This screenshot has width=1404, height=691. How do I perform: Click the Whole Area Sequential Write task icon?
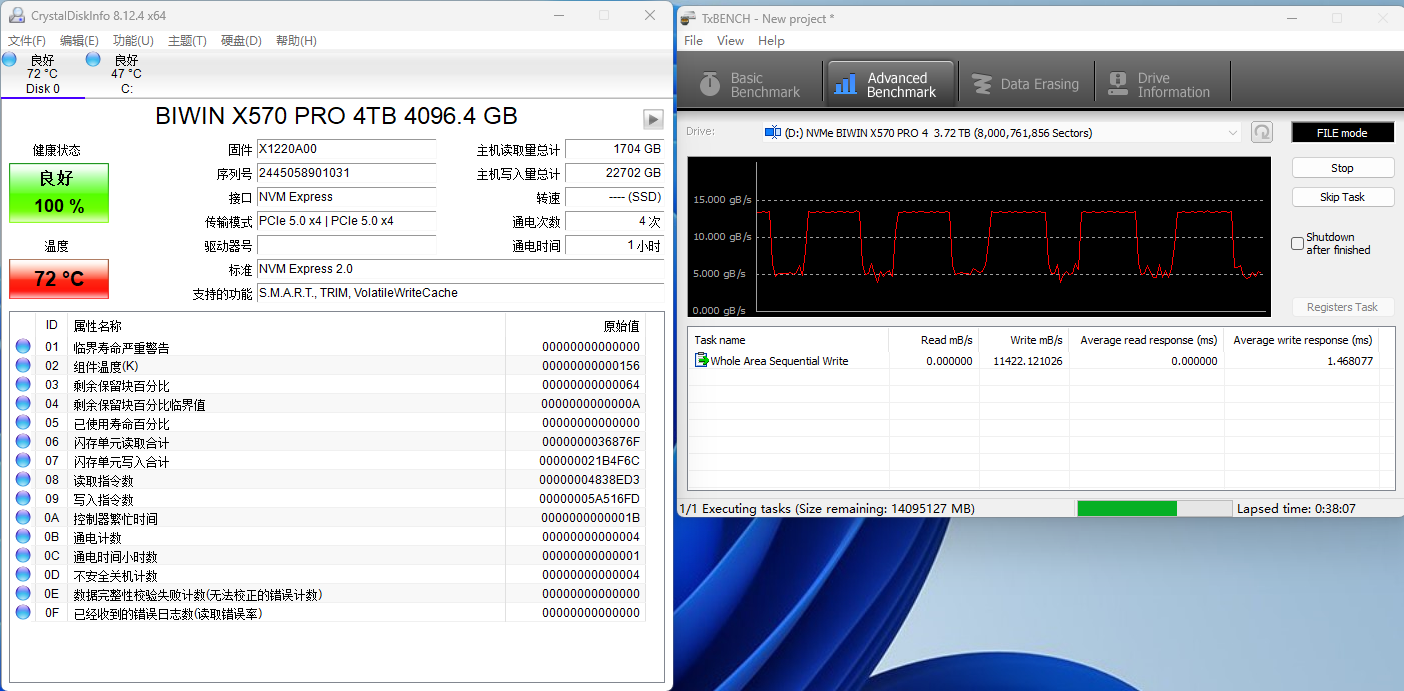(x=701, y=361)
